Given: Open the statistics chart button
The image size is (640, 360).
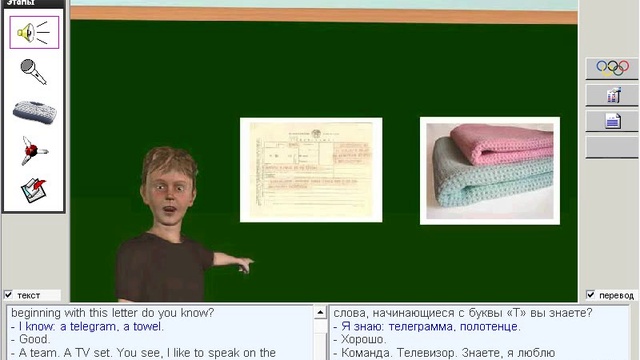Looking at the screenshot, I should click(612, 96).
